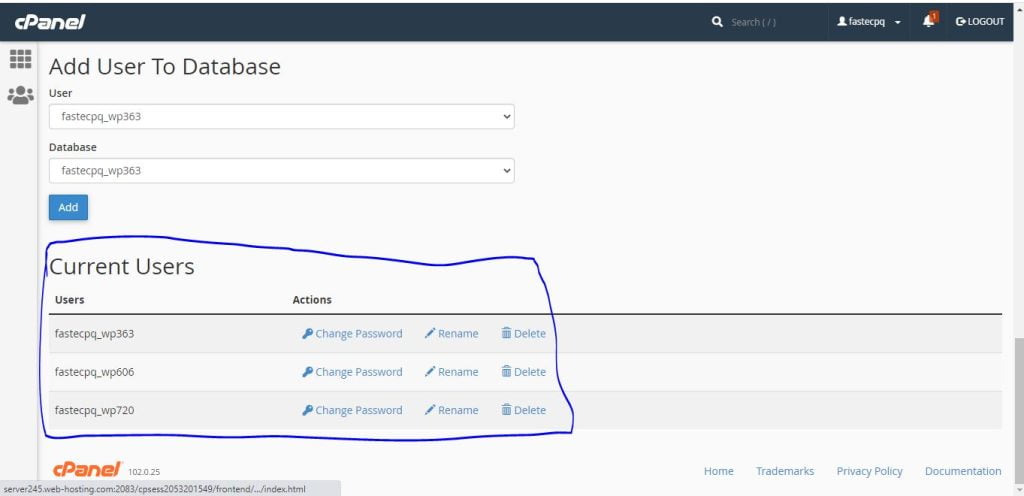Screen dimensions: 1024x496
Task: Open the Home footer link
Action: [718, 471]
